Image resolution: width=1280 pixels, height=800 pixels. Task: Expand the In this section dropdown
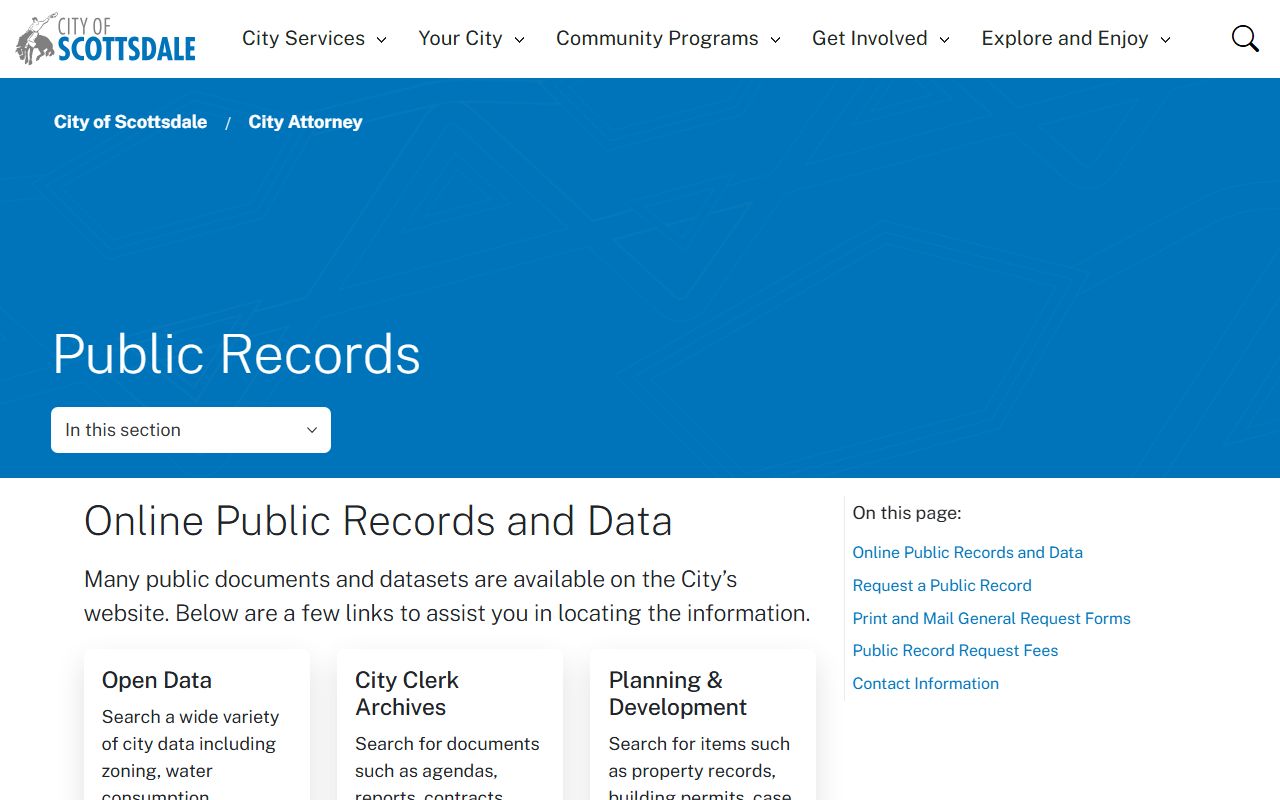pos(191,430)
